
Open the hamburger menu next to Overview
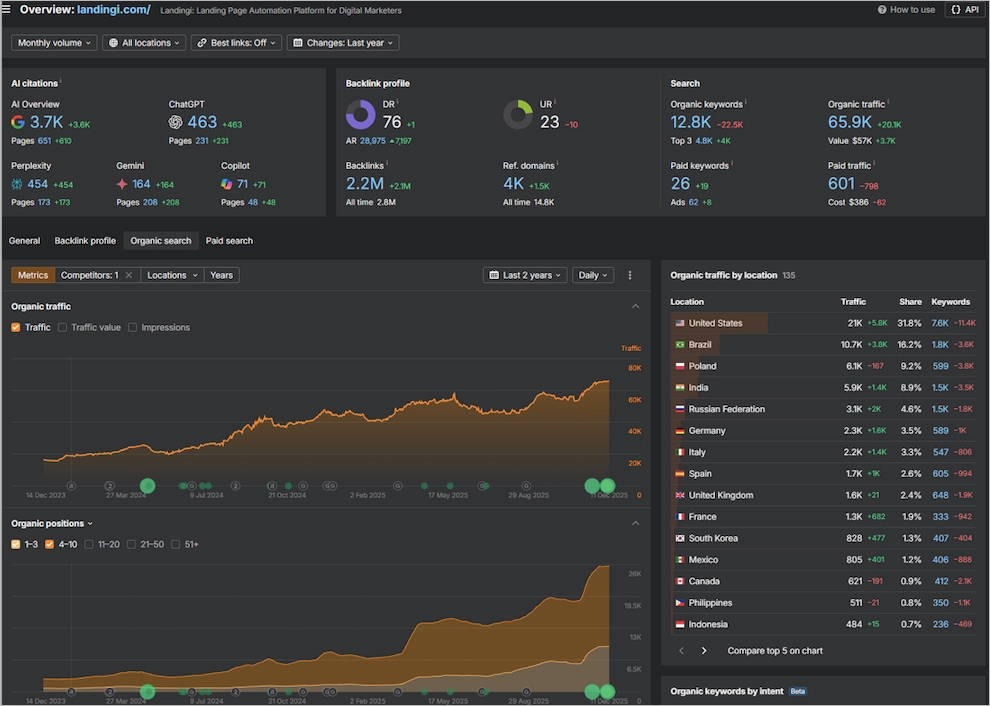(6, 9)
